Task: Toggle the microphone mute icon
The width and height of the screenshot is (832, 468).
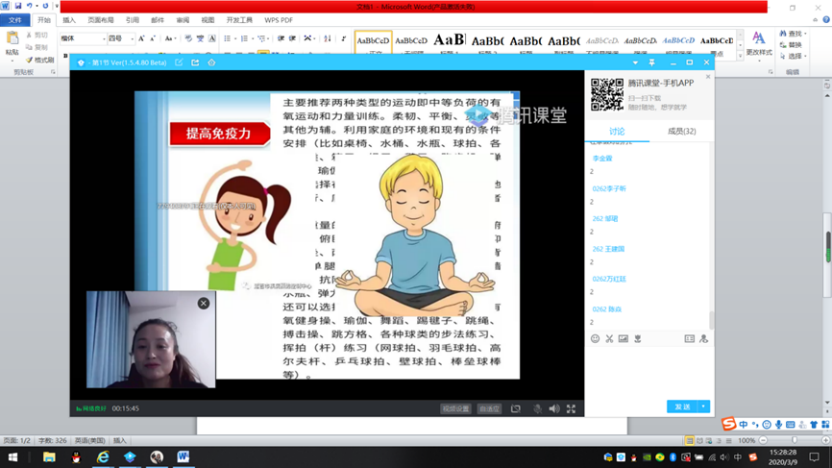Action: (537, 409)
